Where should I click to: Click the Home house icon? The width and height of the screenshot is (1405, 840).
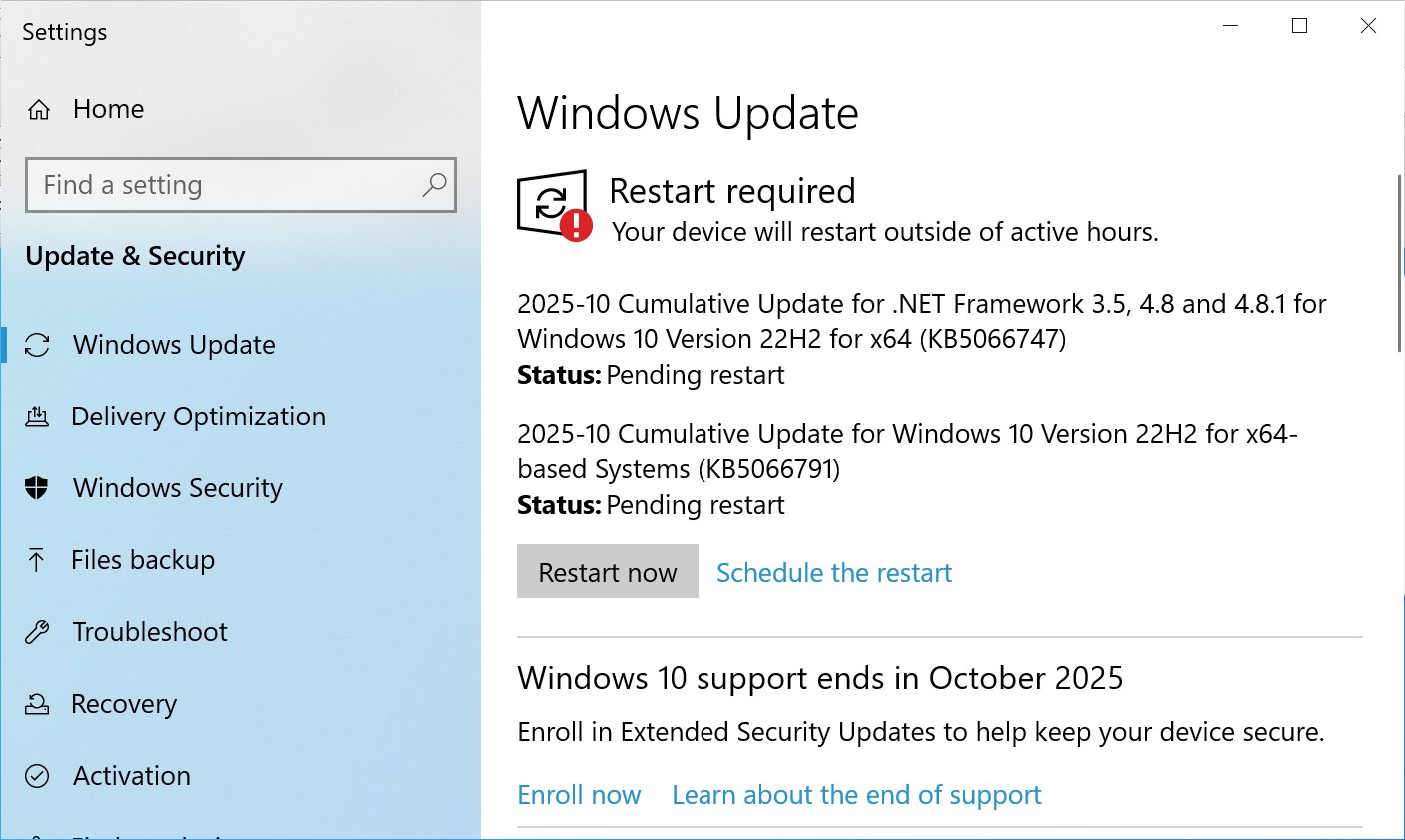click(38, 109)
